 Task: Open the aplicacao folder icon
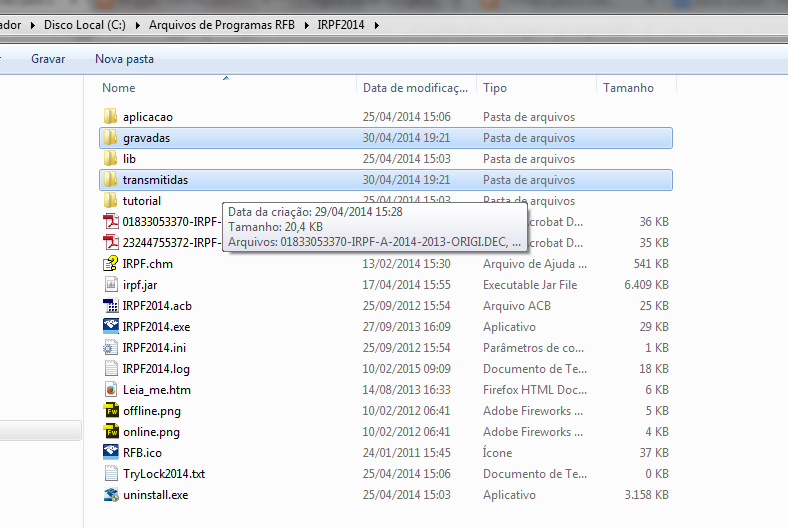pyautogui.click(x=111, y=117)
